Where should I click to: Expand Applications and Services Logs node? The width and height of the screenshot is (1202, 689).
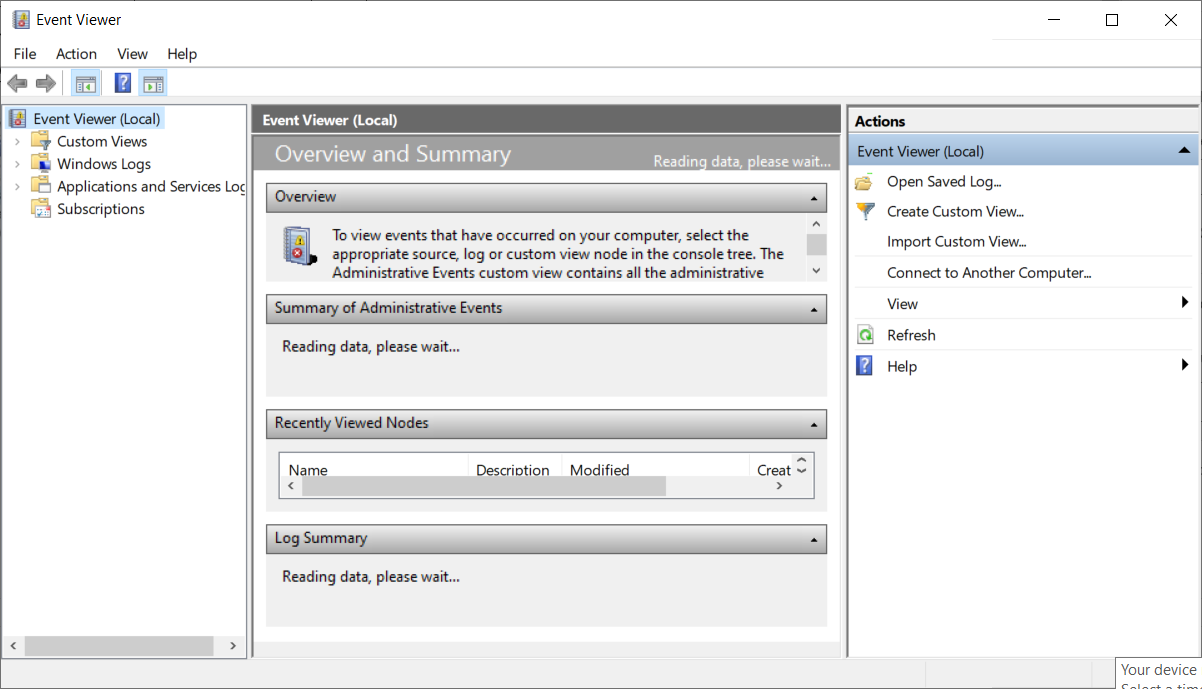click(x=17, y=187)
